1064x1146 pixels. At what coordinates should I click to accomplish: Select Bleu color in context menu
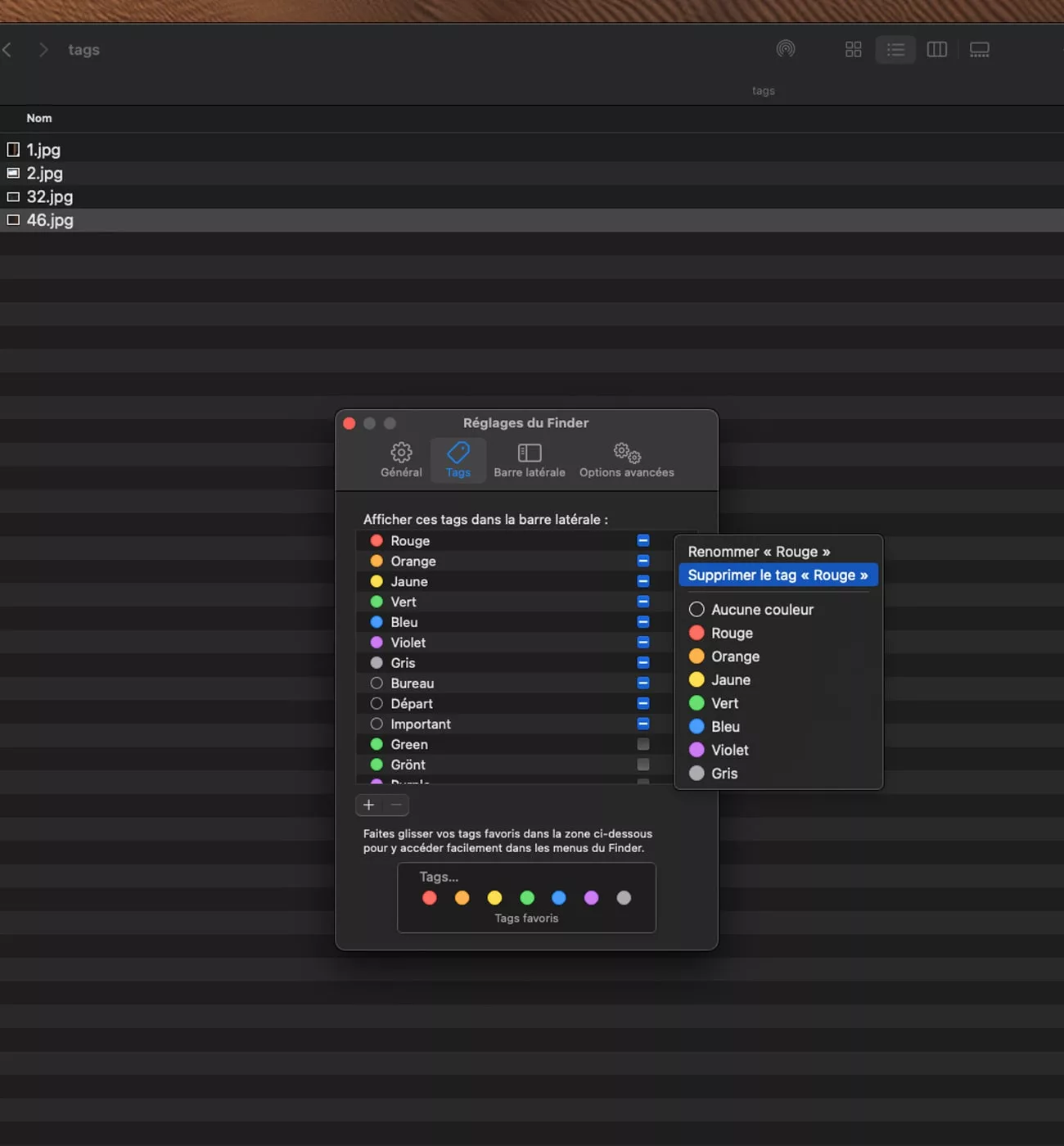coord(778,727)
